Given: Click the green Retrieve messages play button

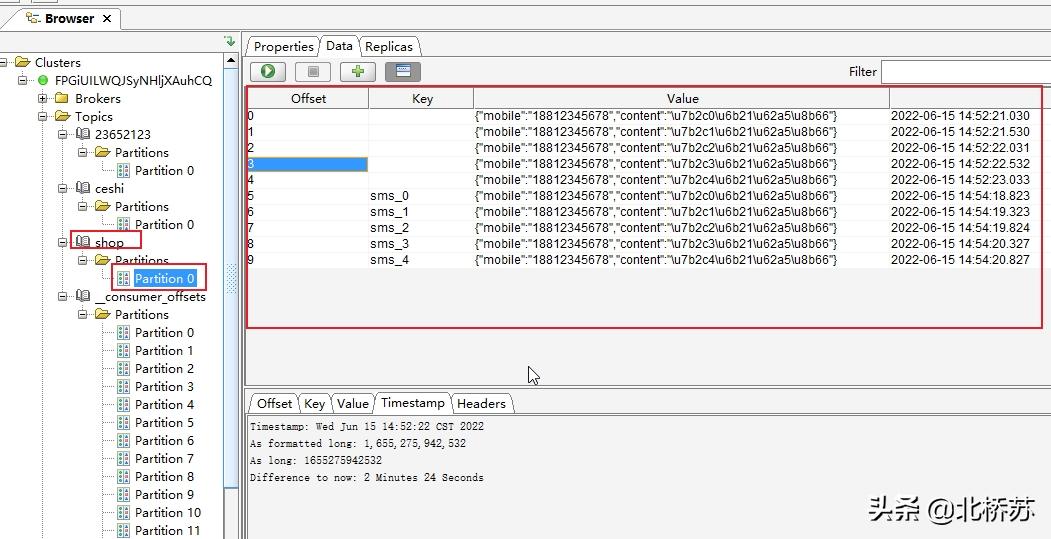Looking at the screenshot, I should pos(268,71).
